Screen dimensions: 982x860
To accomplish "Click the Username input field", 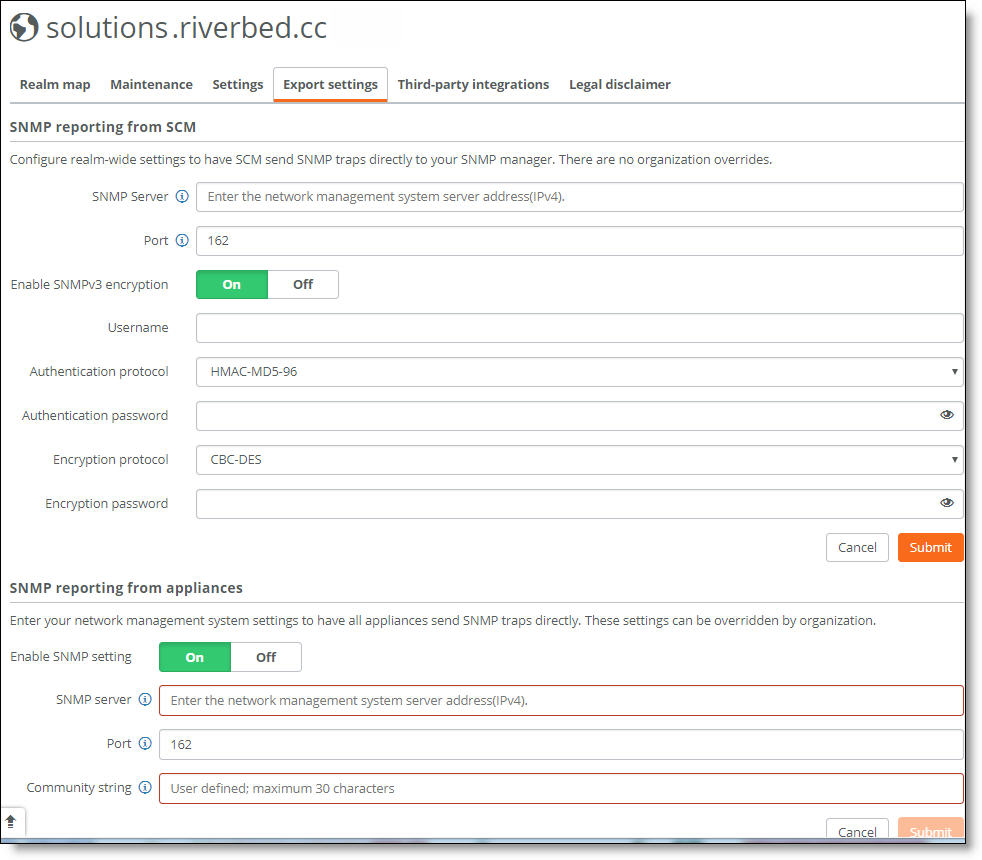I will pos(579,328).
